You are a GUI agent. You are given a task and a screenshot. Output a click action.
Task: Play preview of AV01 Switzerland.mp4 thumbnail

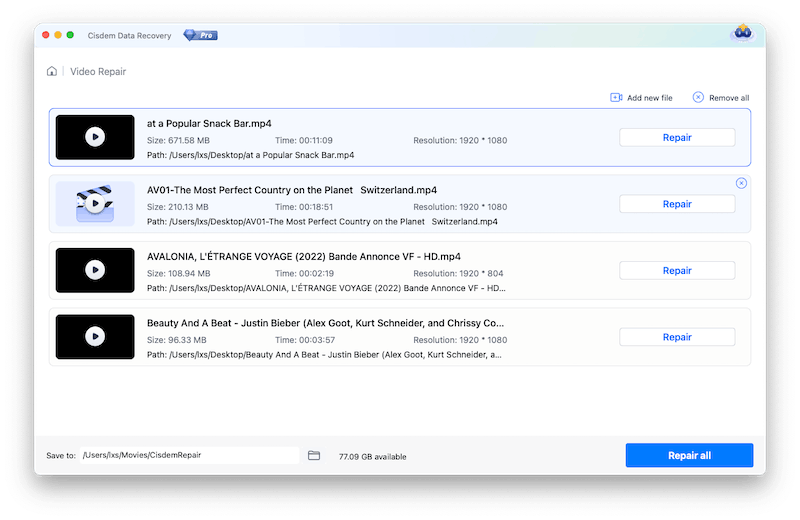pyautogui.click(x=95, y=204)
